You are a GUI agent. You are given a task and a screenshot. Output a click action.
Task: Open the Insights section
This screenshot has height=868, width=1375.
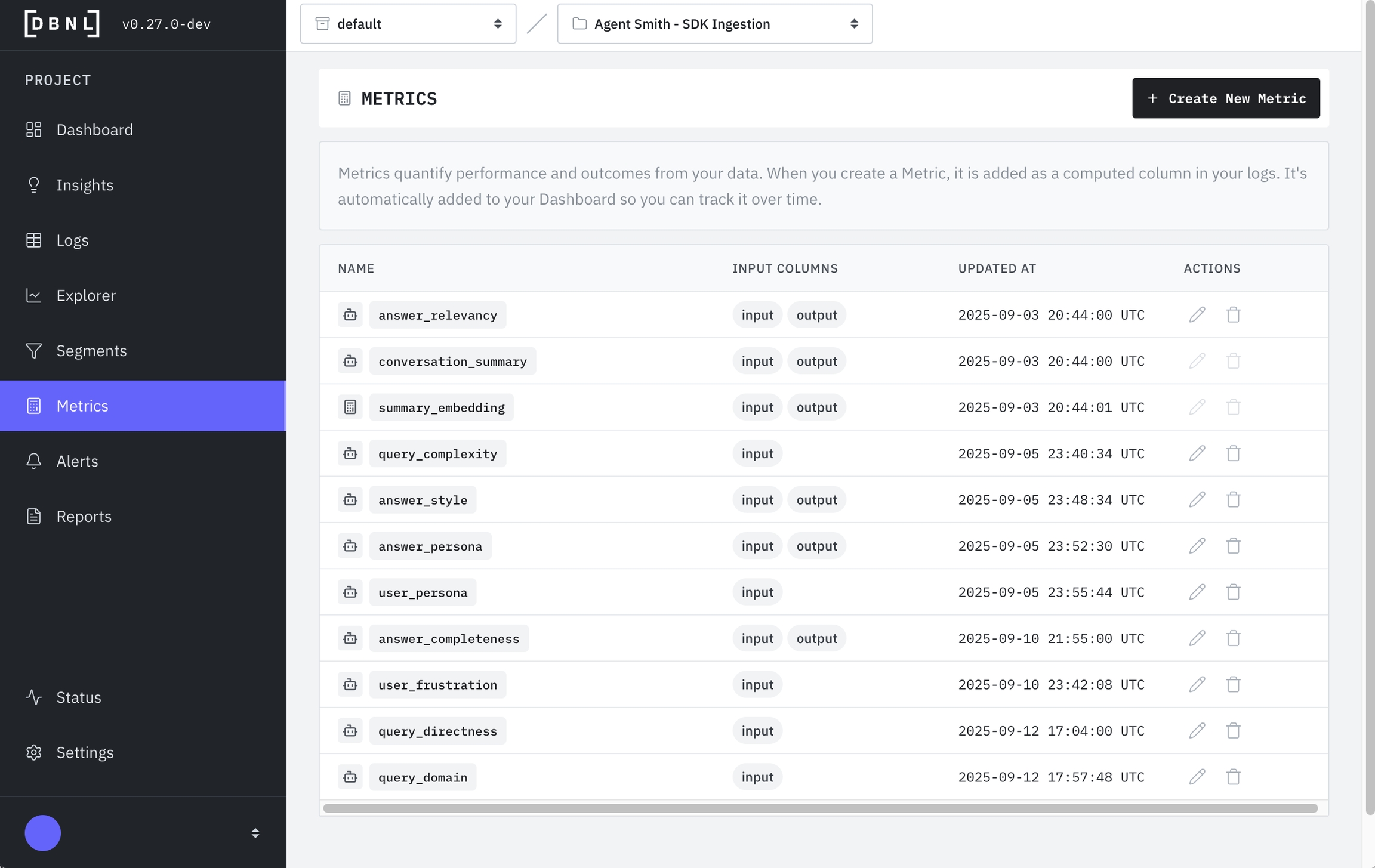coord(85,185)
